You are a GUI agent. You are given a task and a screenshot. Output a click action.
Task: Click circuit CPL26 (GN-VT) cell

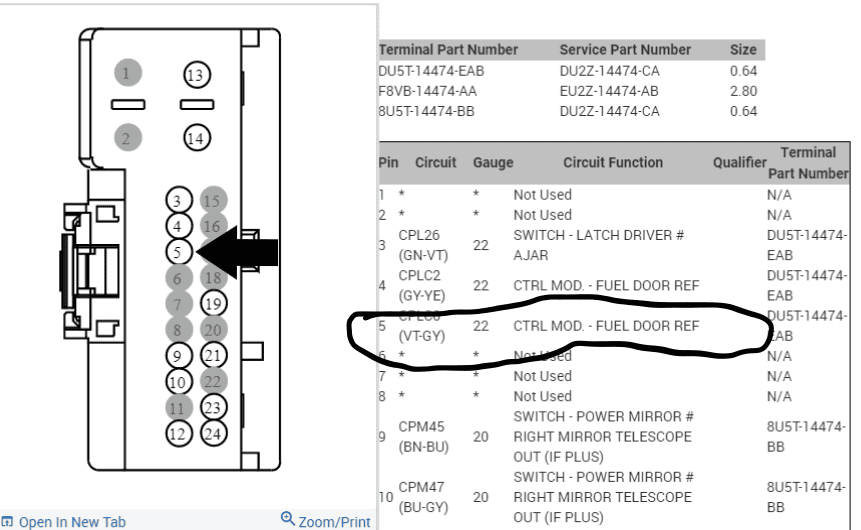click(x=423, y=245)
